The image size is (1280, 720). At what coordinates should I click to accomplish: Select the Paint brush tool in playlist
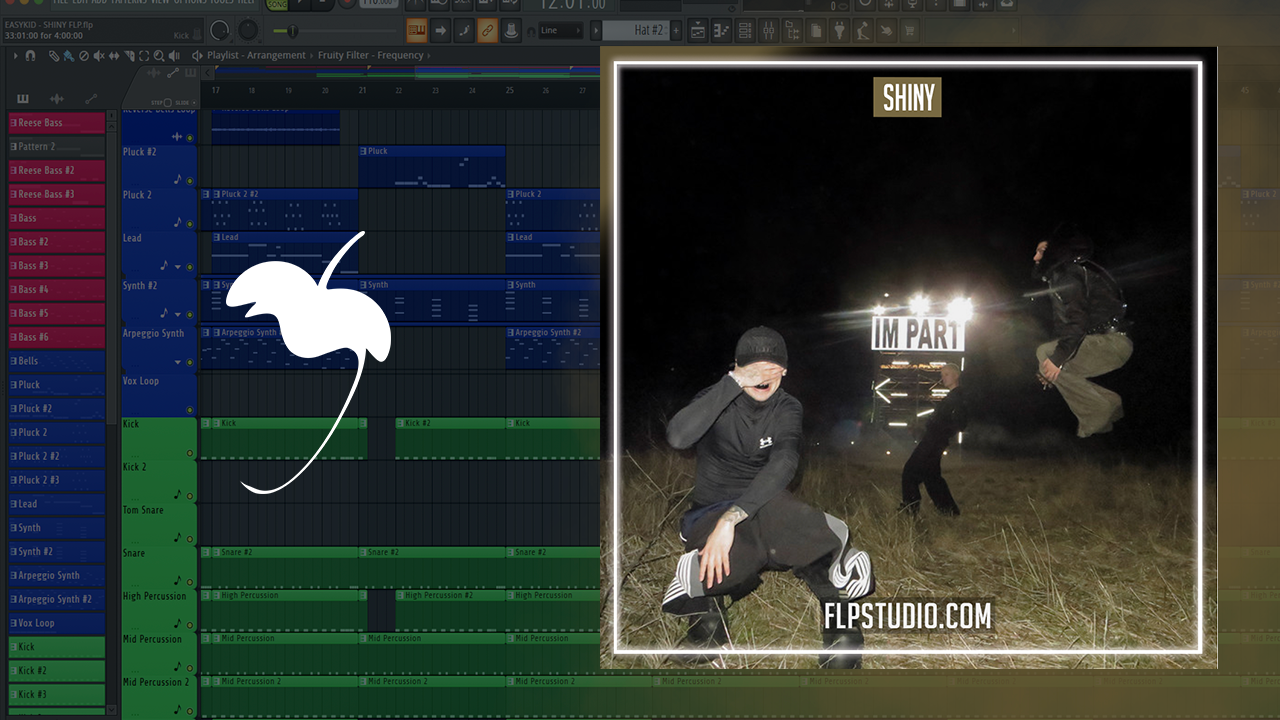[x=67, y=56]
